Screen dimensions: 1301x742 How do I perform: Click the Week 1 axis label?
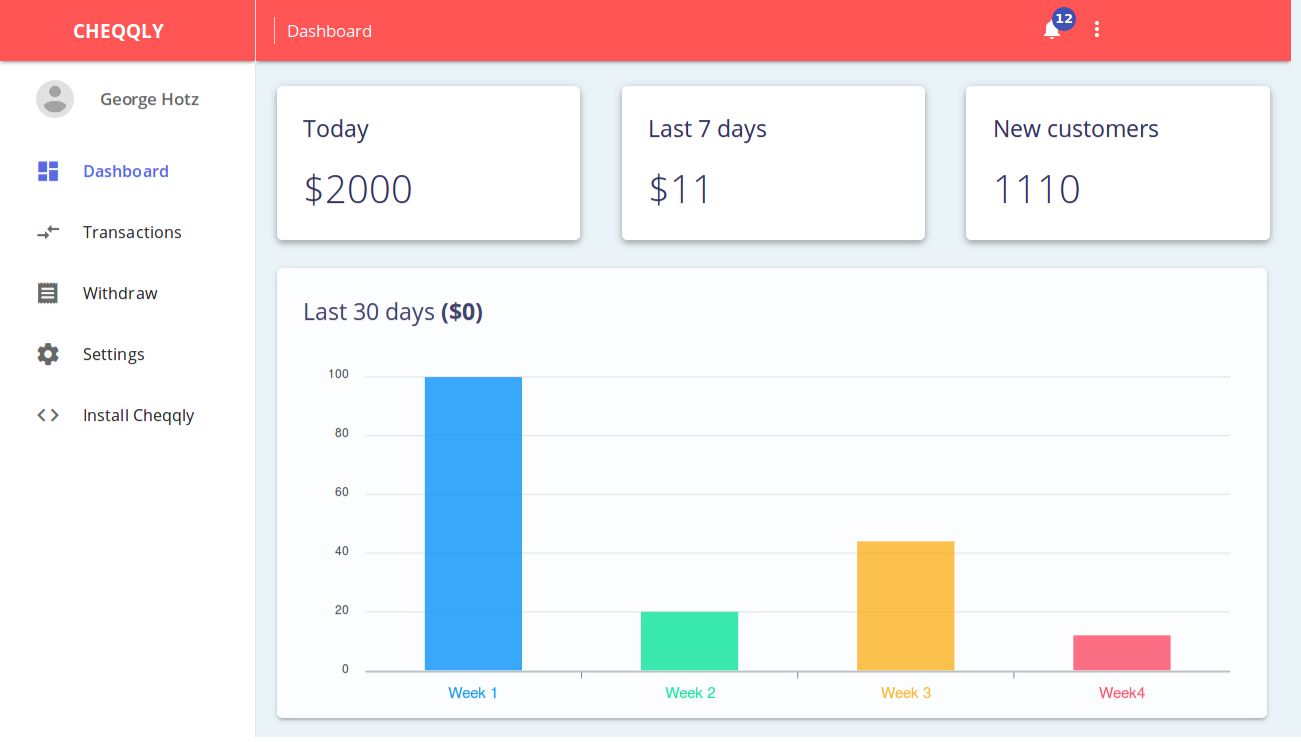473,693
